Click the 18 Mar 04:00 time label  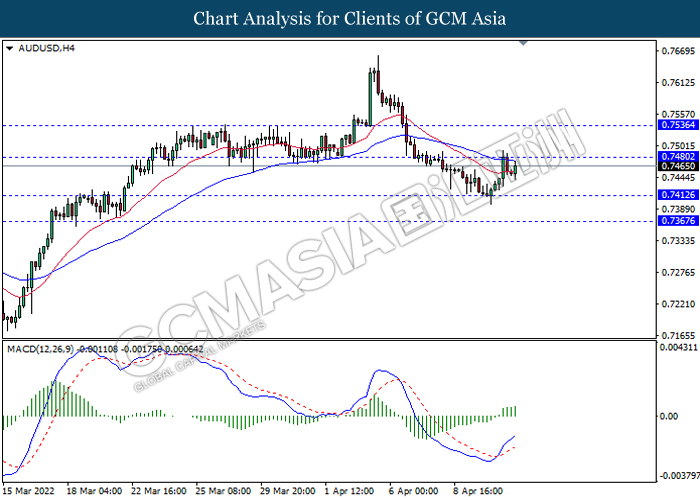coord(94,491)
